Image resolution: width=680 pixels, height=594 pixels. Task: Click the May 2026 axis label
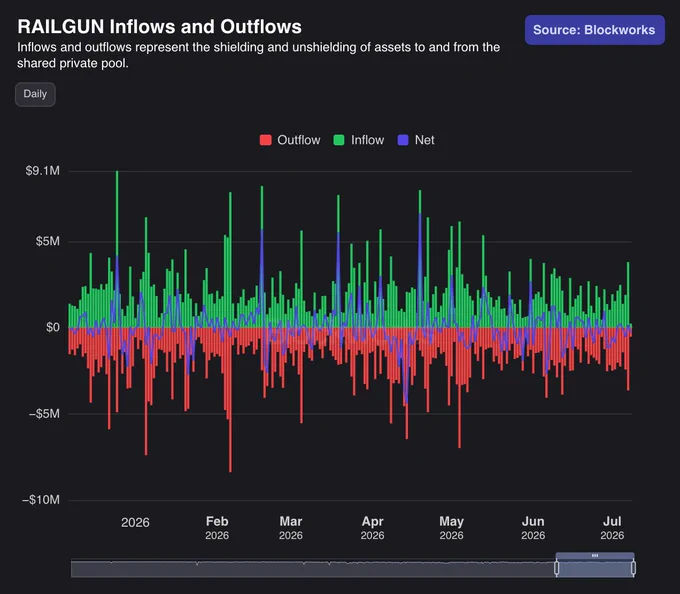(451, 528)
